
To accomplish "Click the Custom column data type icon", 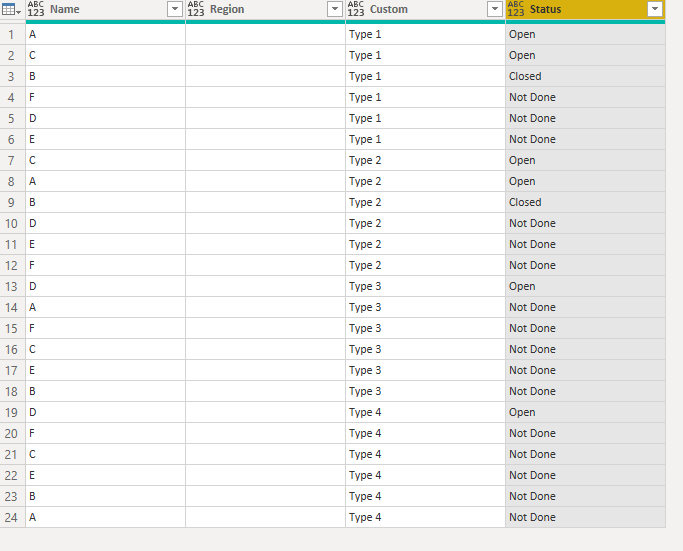I will click(356, 9).
